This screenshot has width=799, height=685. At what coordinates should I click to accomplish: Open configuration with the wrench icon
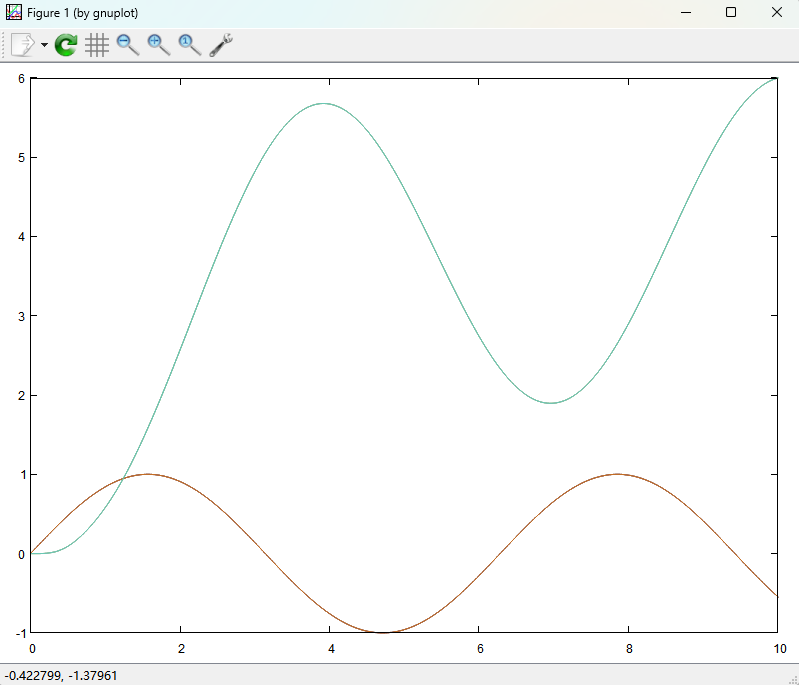click(221, 45)
